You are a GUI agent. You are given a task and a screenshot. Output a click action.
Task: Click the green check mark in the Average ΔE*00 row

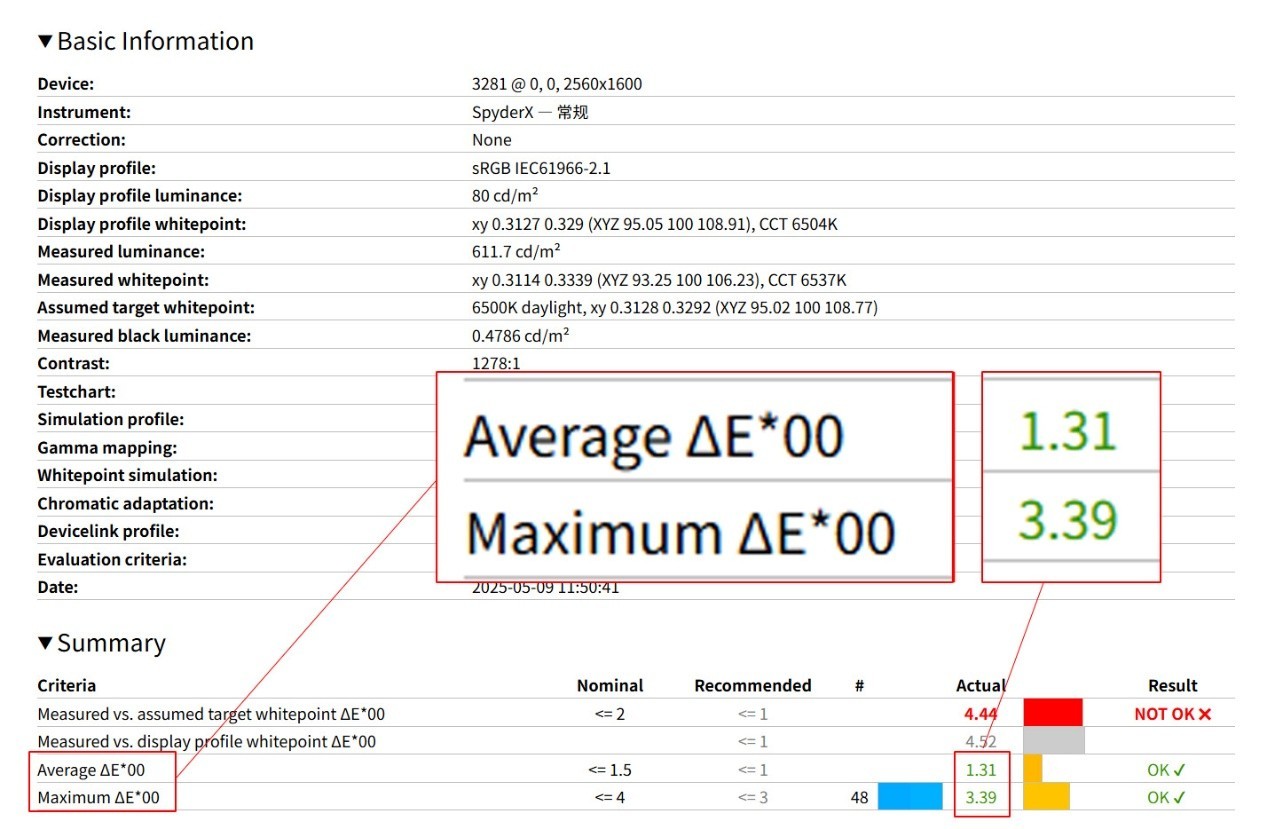1180,770
